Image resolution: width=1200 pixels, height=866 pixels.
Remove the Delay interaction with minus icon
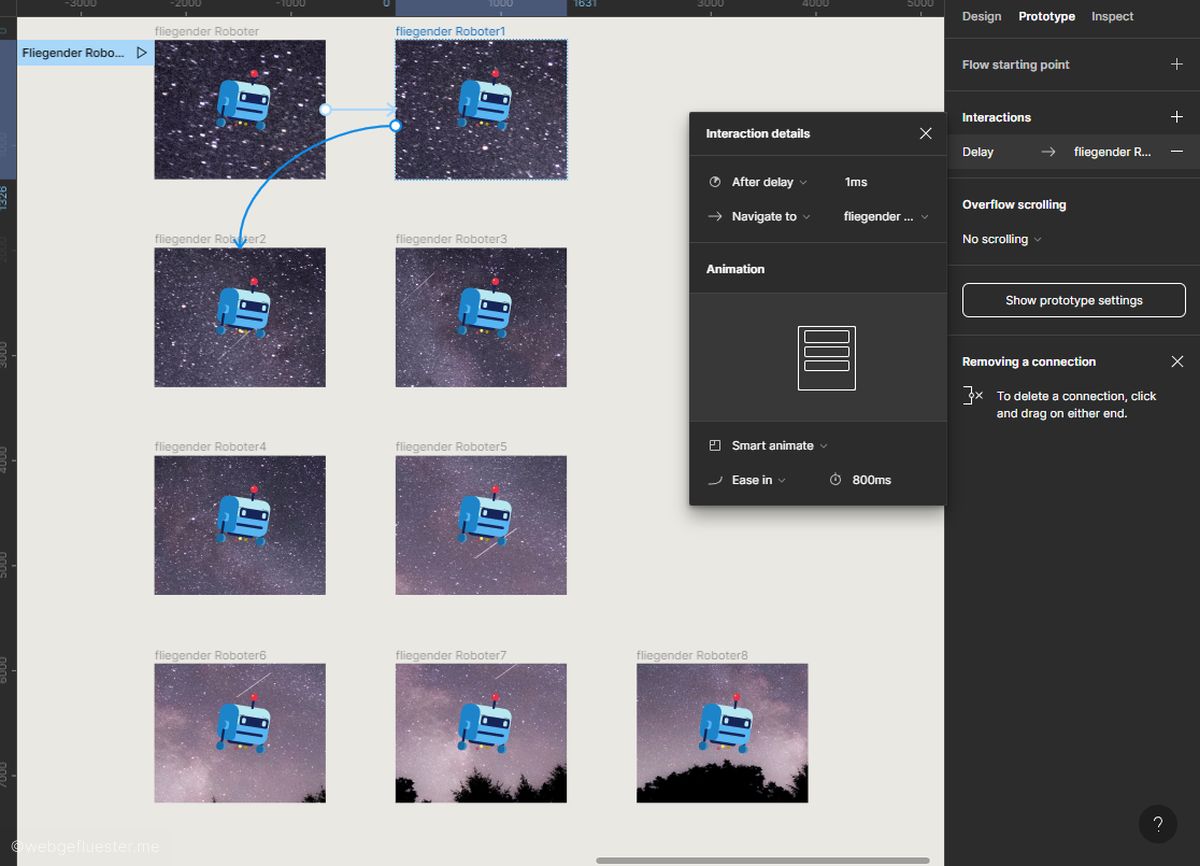(x=1176, y=152)
